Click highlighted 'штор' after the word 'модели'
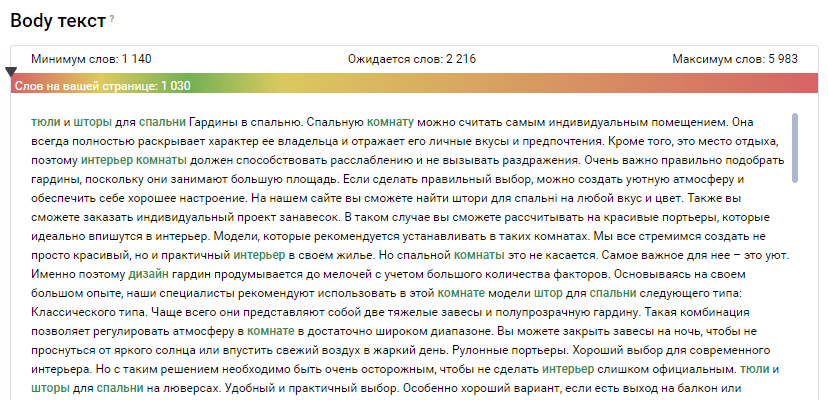Image resolution: width=828 pixels, height=400 pixels. [x=548, y=293]
